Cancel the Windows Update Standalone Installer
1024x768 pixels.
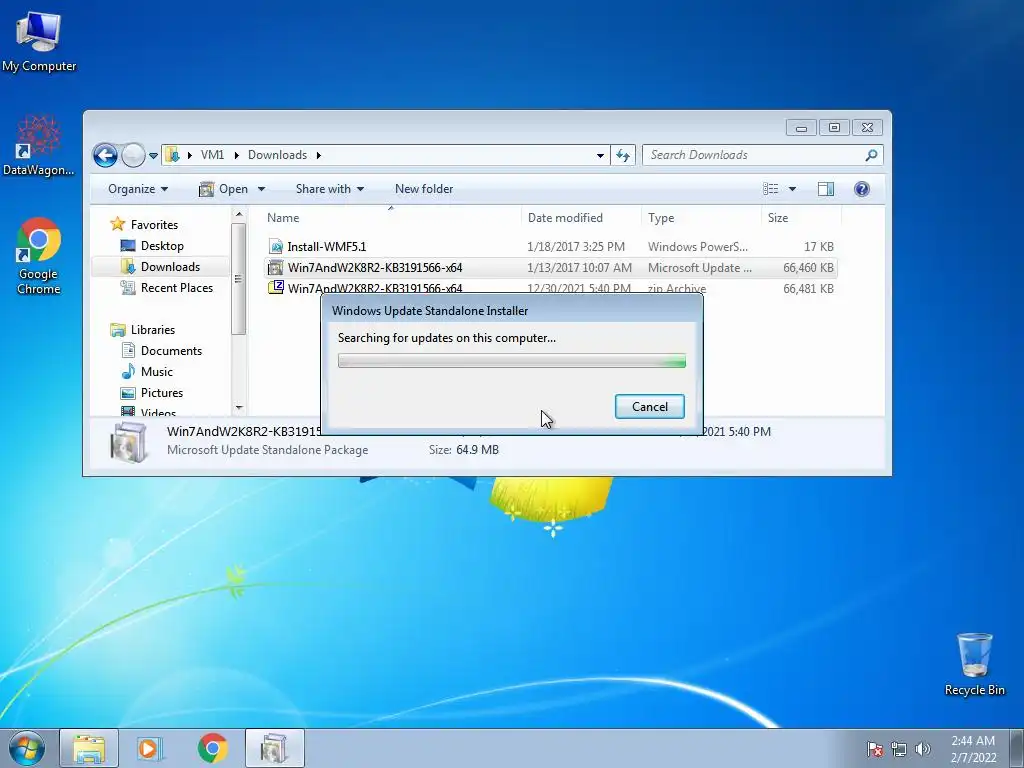coord(649,406)
